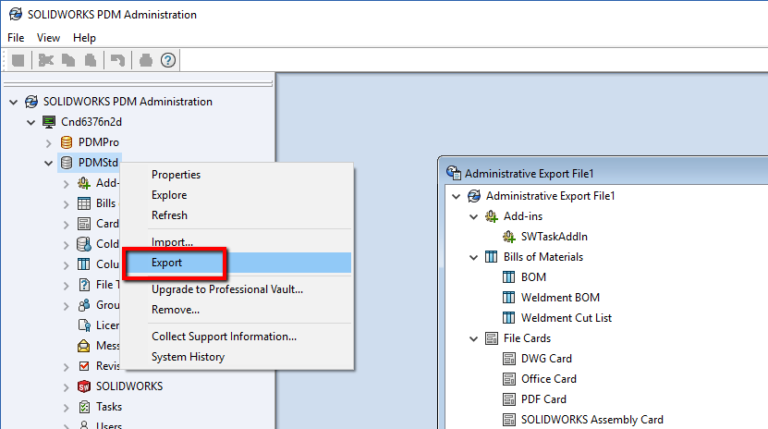This screenshot has width=768, height=429.
Task: Click the SOLIDWORKS node icon in tree
Action: [x=84, y=386]
